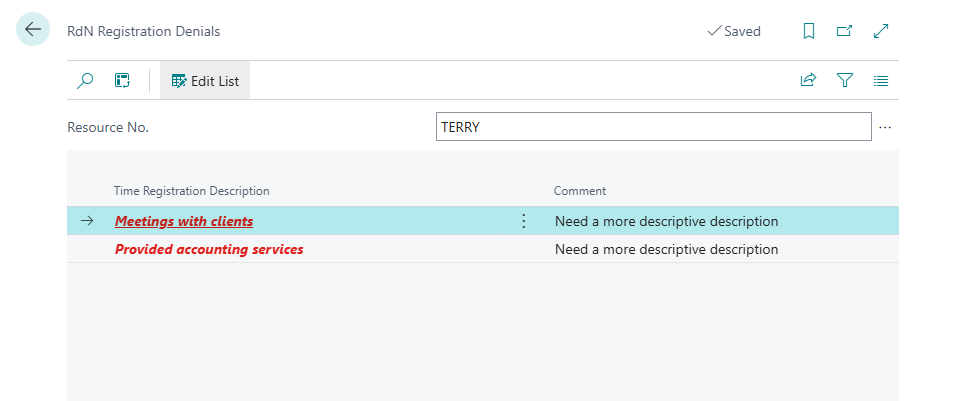Open the search magnifier icon
The height and width of the screenshot is (401, 966).
86,81
